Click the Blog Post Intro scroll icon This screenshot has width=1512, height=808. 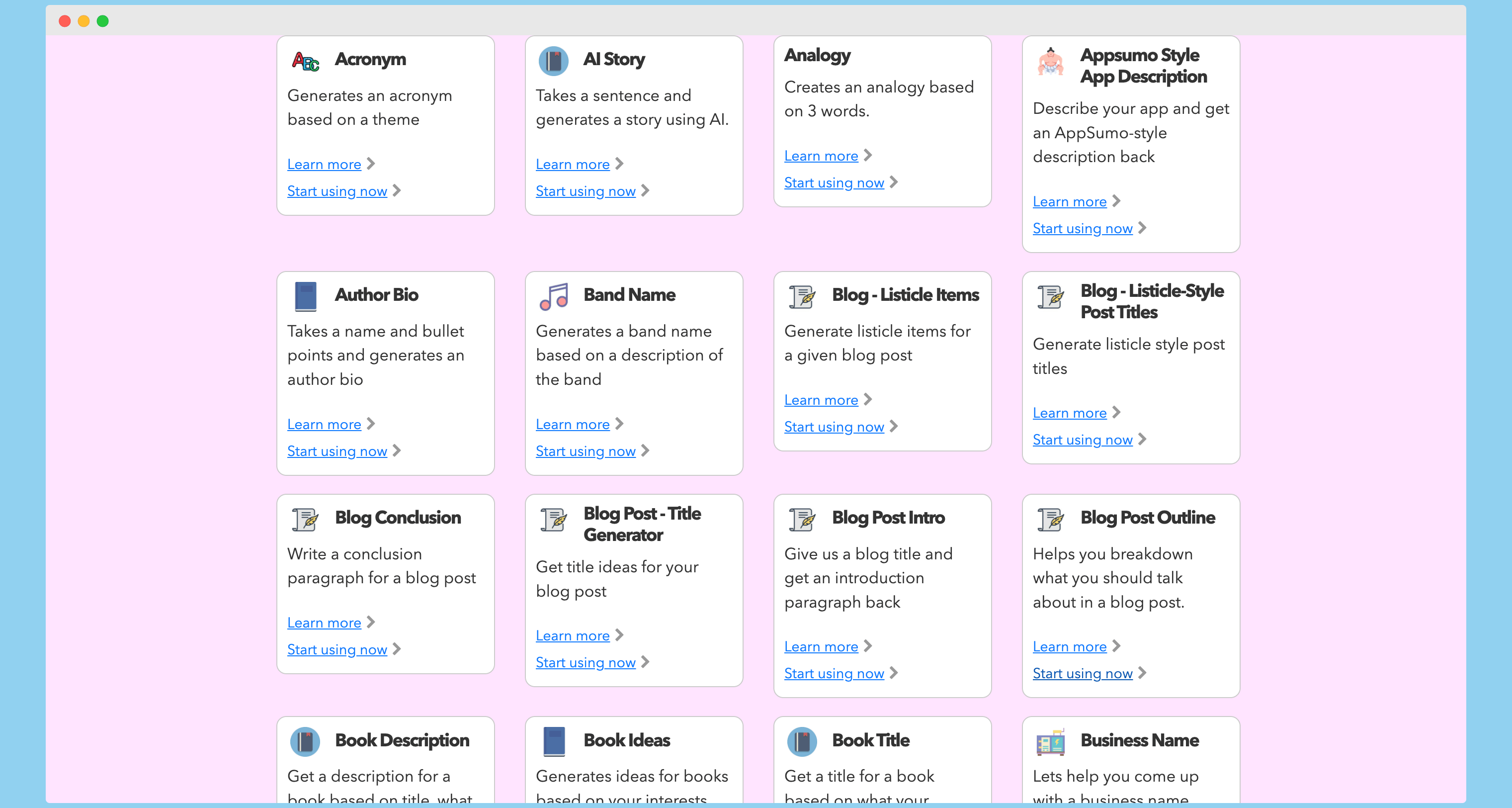802,519
